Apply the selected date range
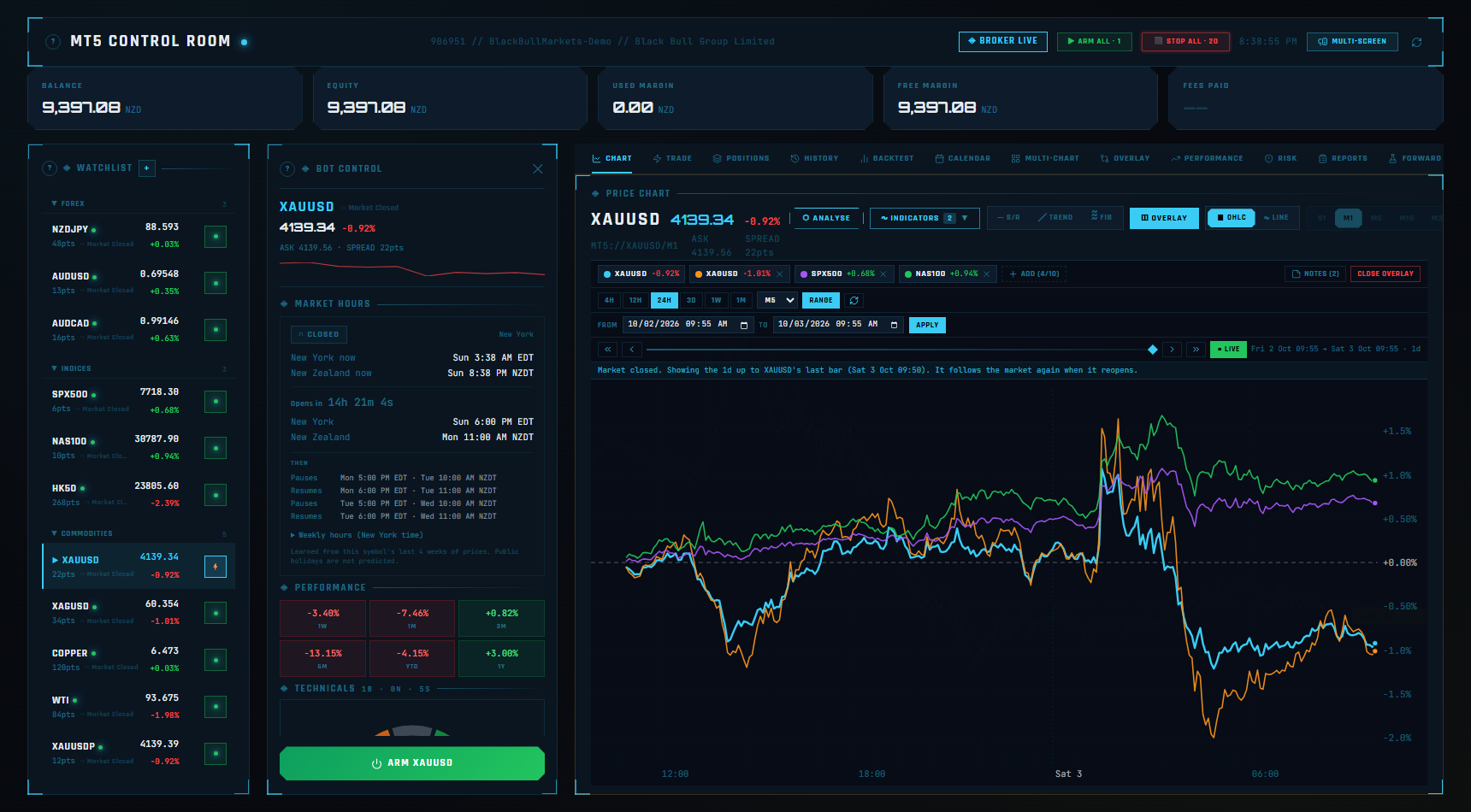 tap(927, 325)
